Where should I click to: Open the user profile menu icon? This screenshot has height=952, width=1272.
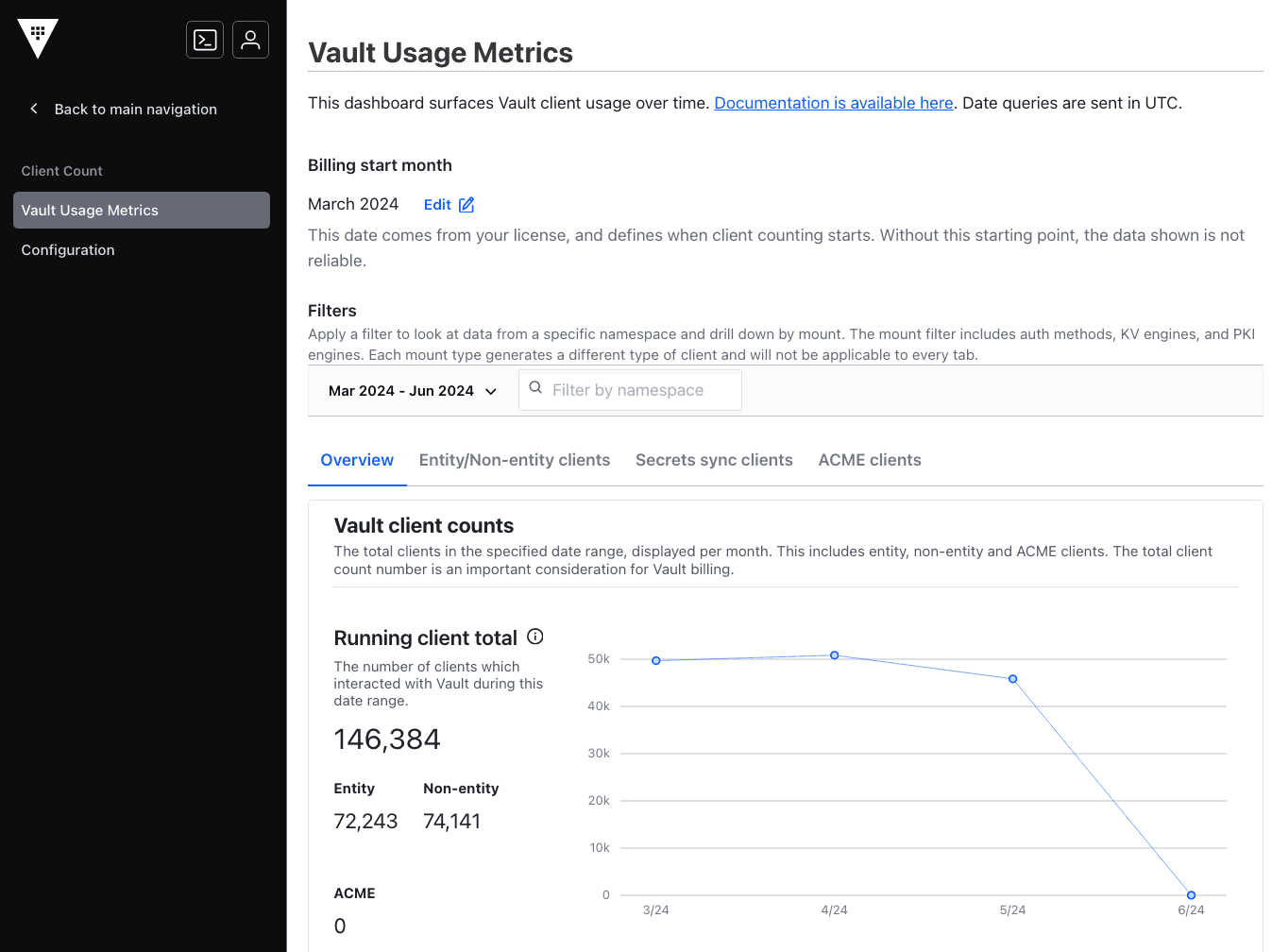250,40
